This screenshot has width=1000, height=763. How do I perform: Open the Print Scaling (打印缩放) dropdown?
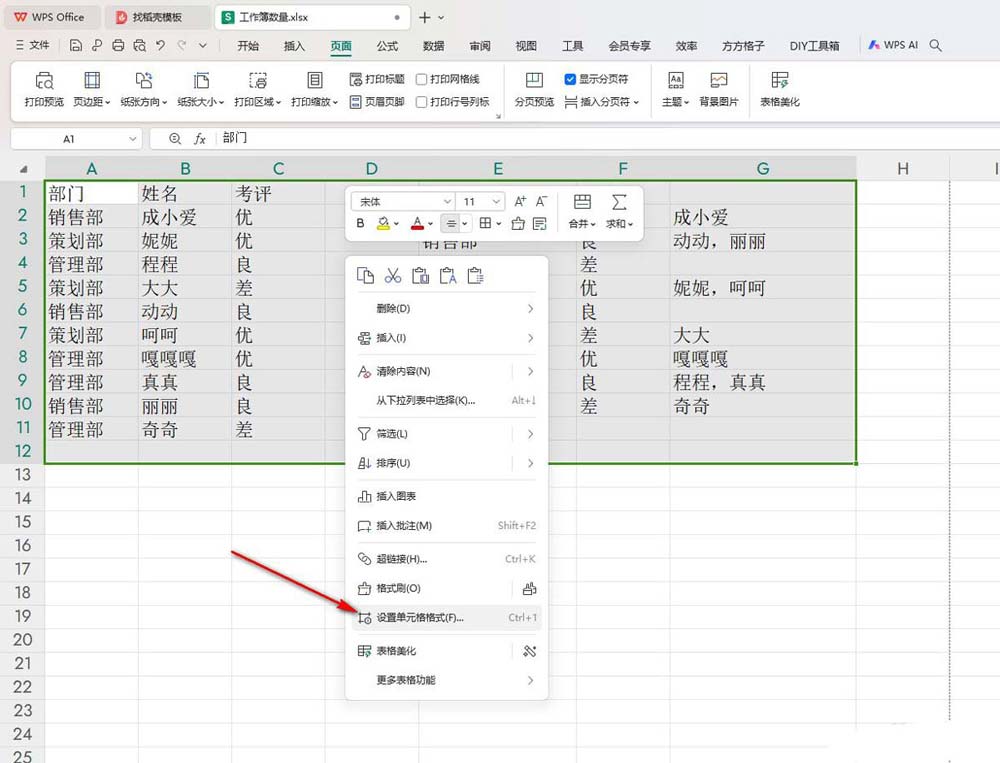coord(314,89)
